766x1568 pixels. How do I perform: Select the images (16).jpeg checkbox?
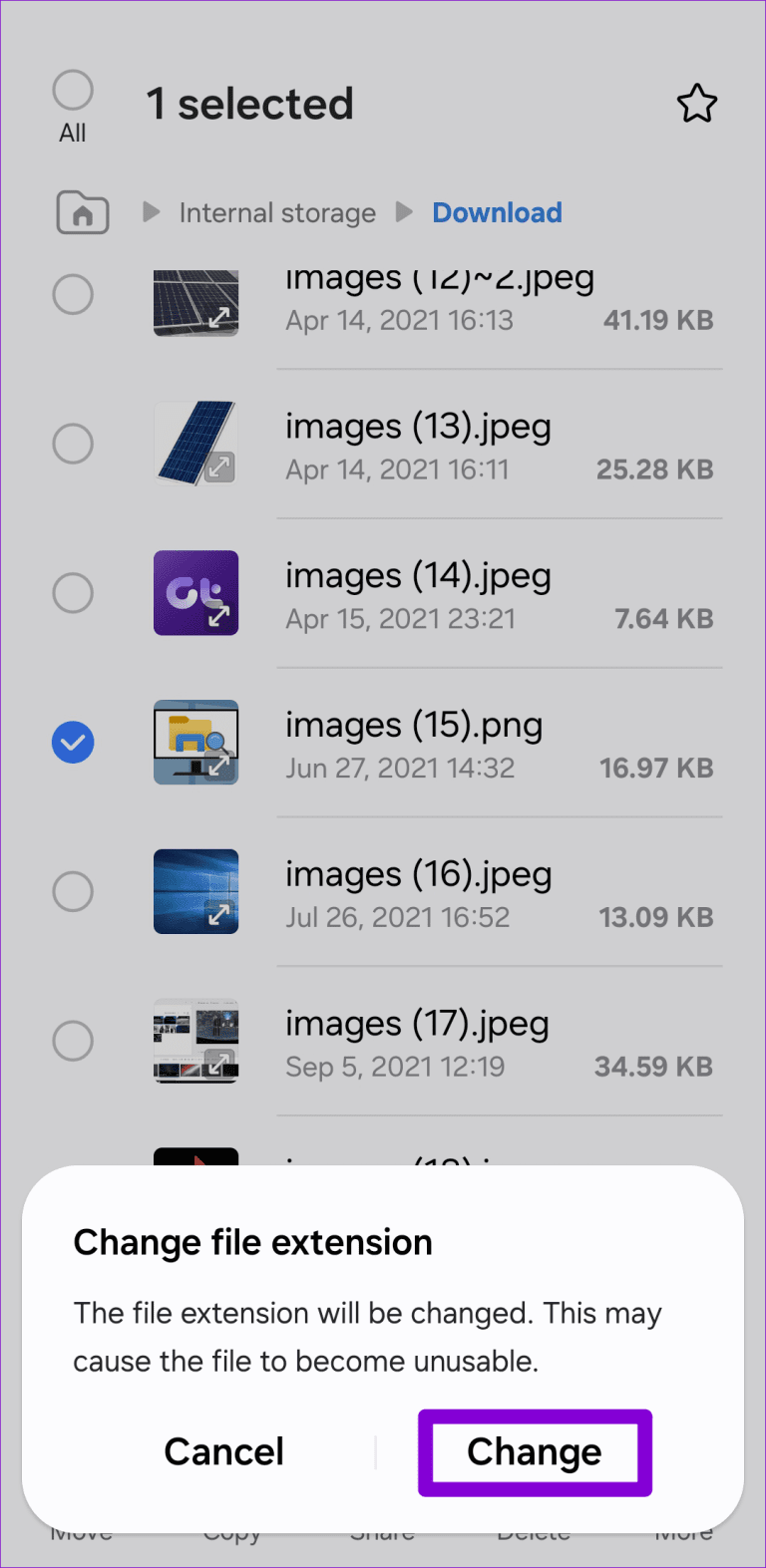click(x=73, y=891)
